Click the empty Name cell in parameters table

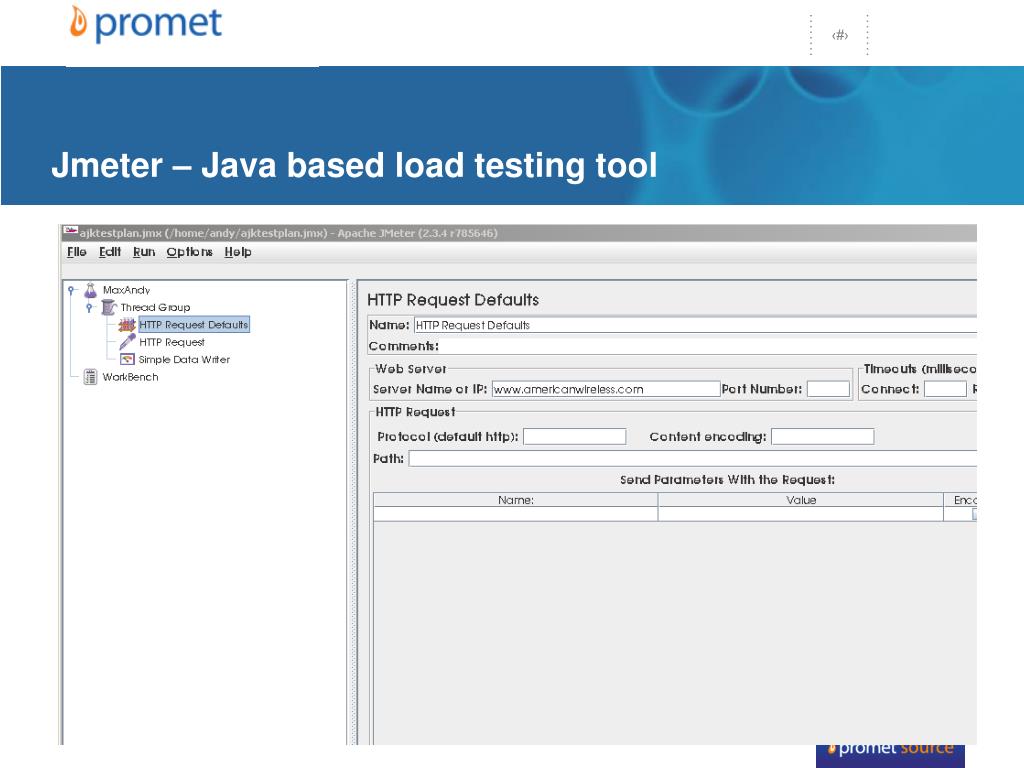pyautogui.click(x=515, y=515)
